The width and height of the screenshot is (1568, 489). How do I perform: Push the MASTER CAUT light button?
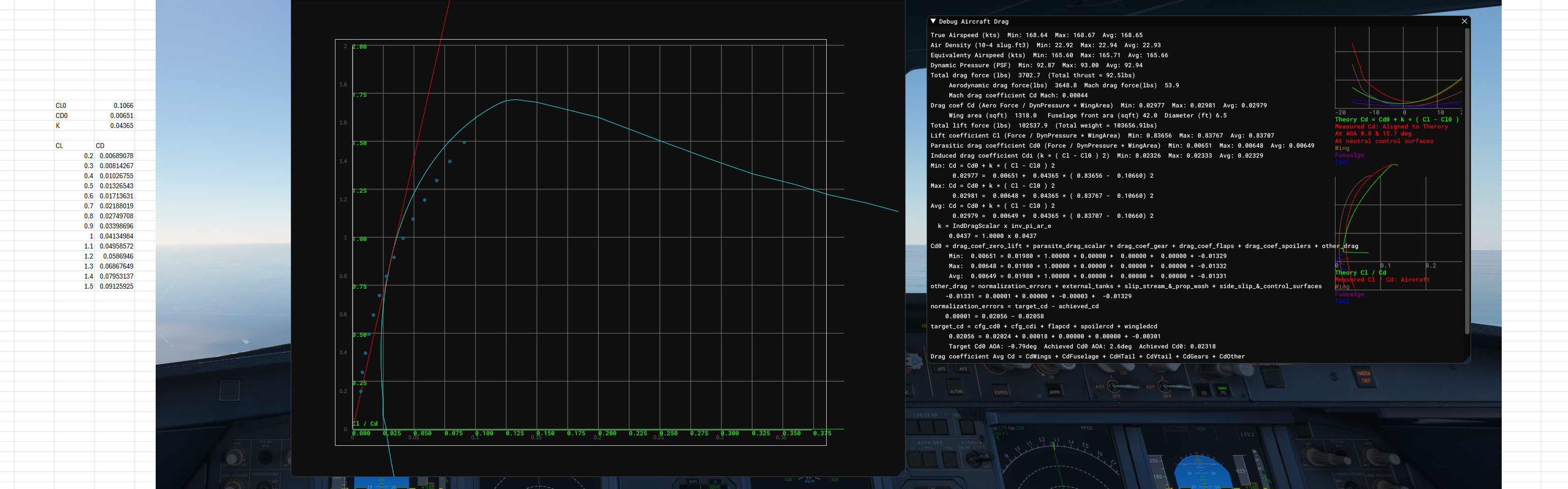pyautogui.click(x=1364, y=377)
